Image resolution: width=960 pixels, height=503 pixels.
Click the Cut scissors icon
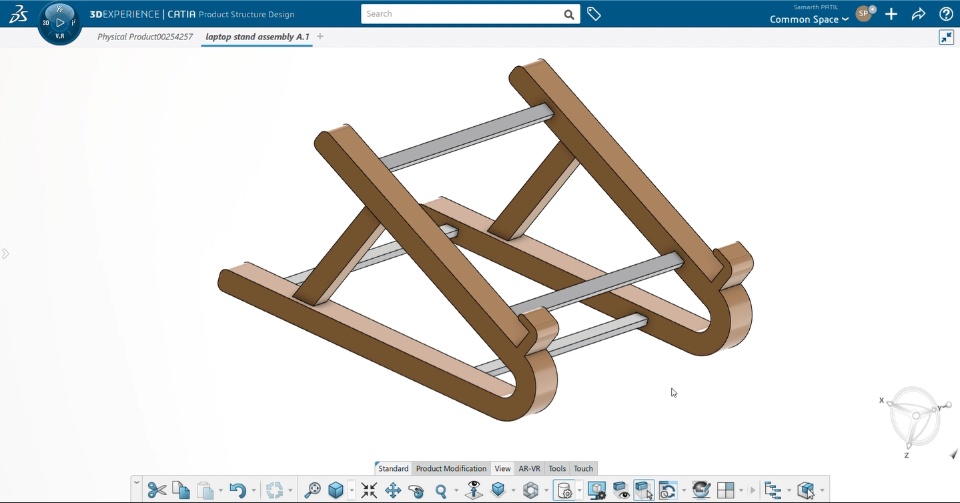[x=157, y=490]
